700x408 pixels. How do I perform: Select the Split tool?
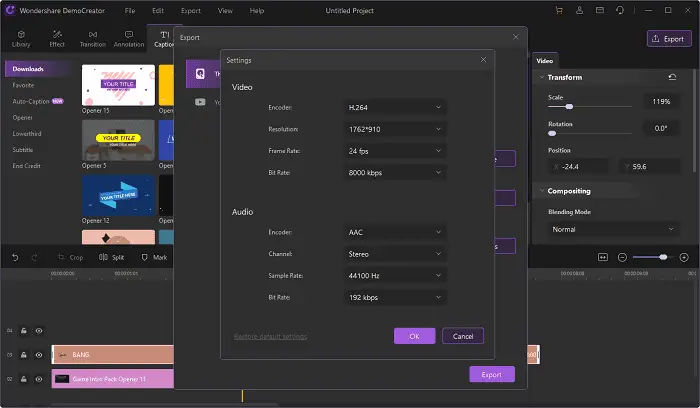[111, 257]
